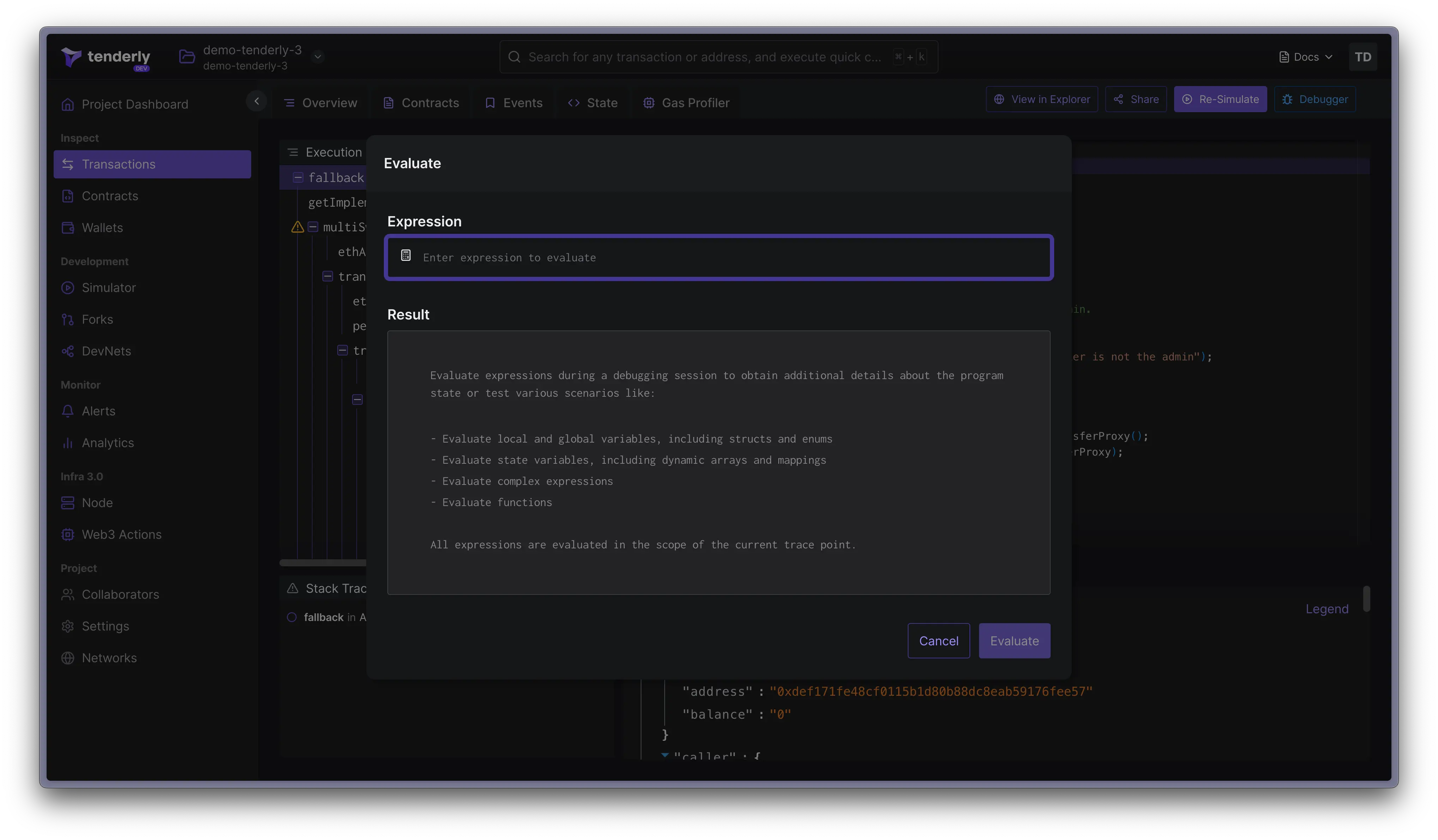Click the Share button

tap(1136, 99)
